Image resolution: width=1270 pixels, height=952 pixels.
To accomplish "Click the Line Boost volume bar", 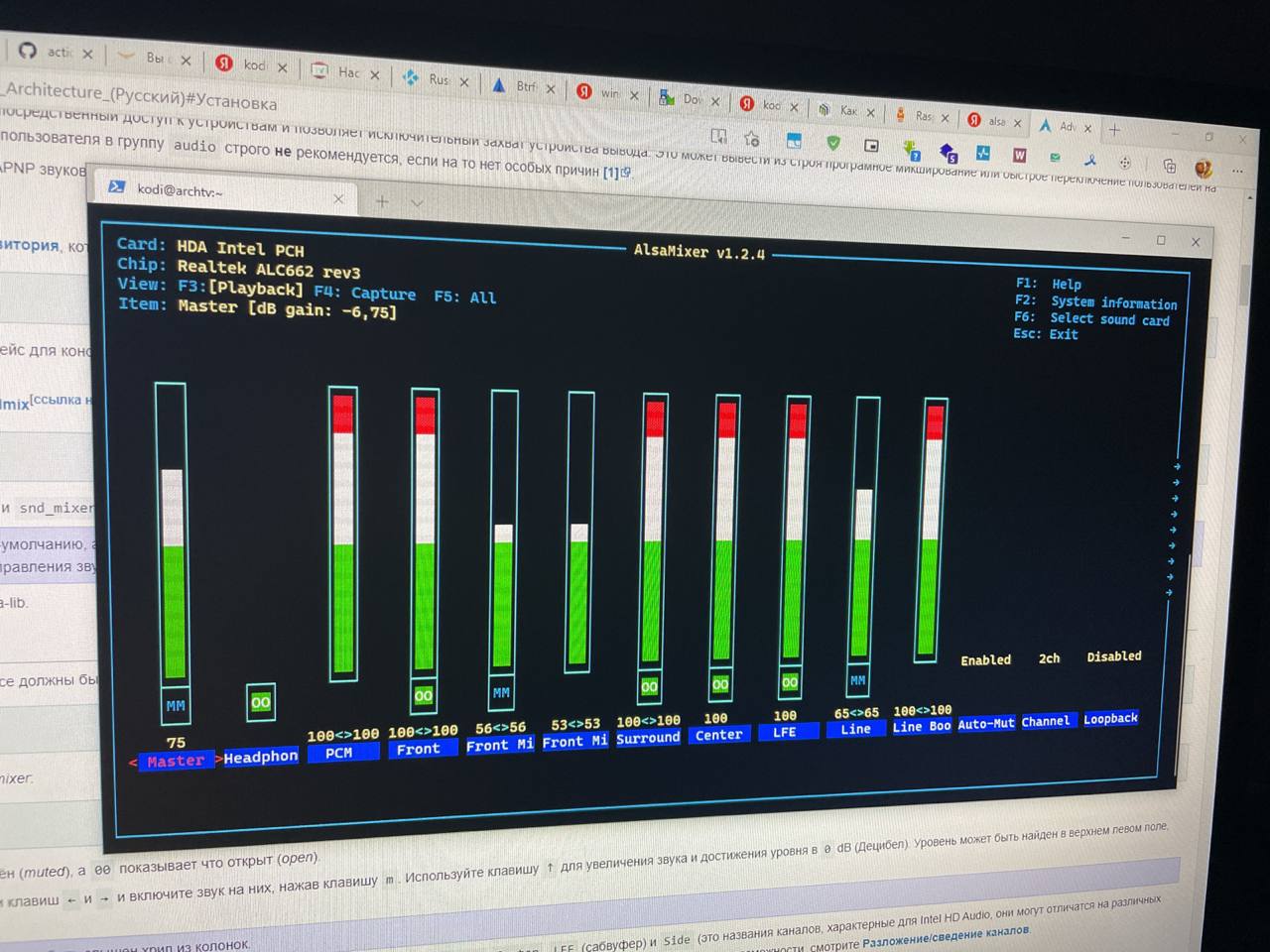I will point(932,530).
